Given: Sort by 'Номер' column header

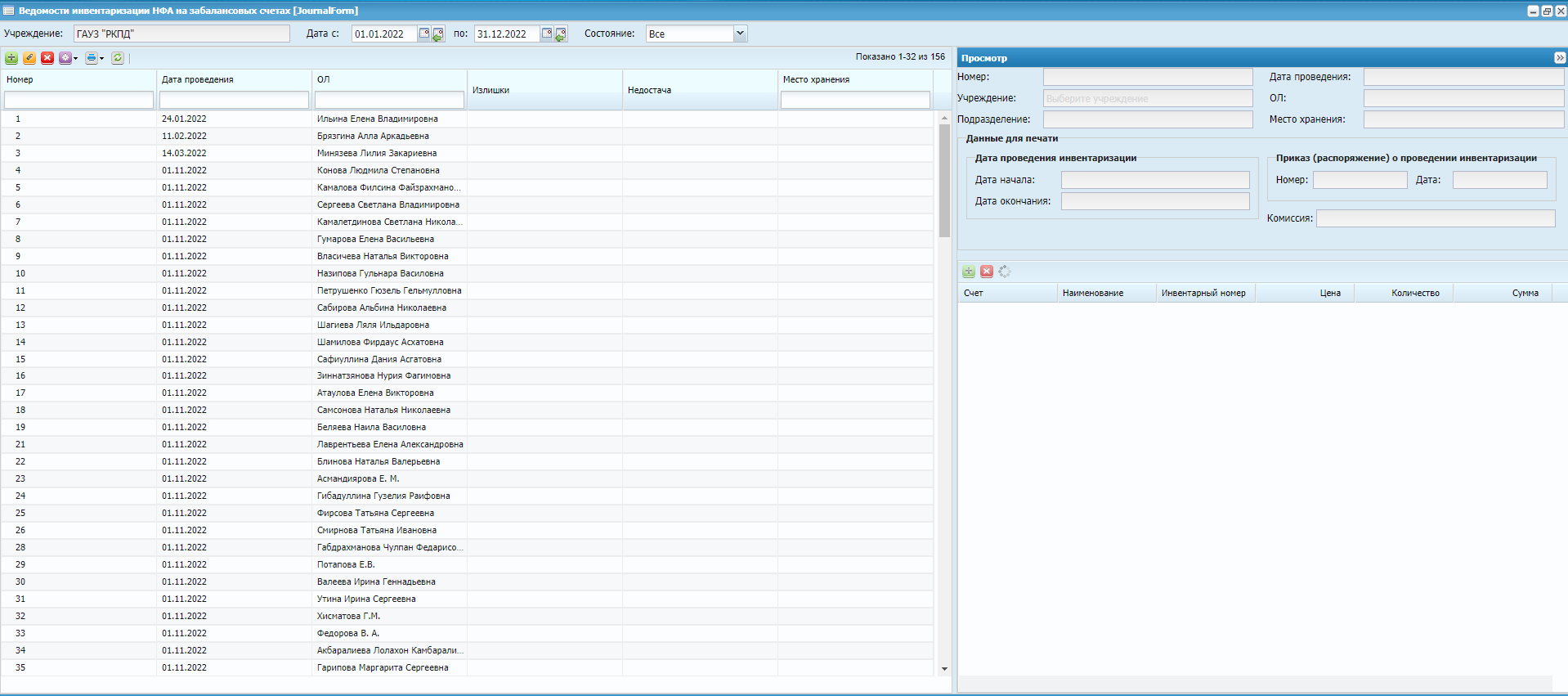Looking at the screenshot, I should tap(20, 79).
